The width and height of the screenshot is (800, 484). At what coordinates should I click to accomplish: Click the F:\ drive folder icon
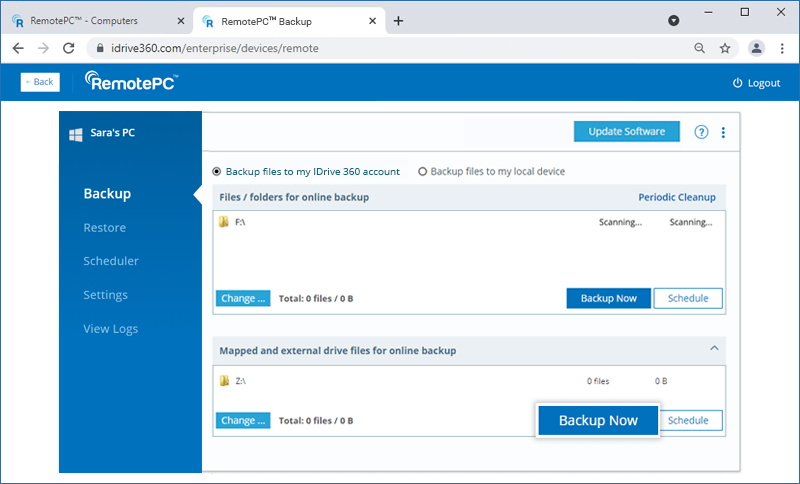point(224,222)
